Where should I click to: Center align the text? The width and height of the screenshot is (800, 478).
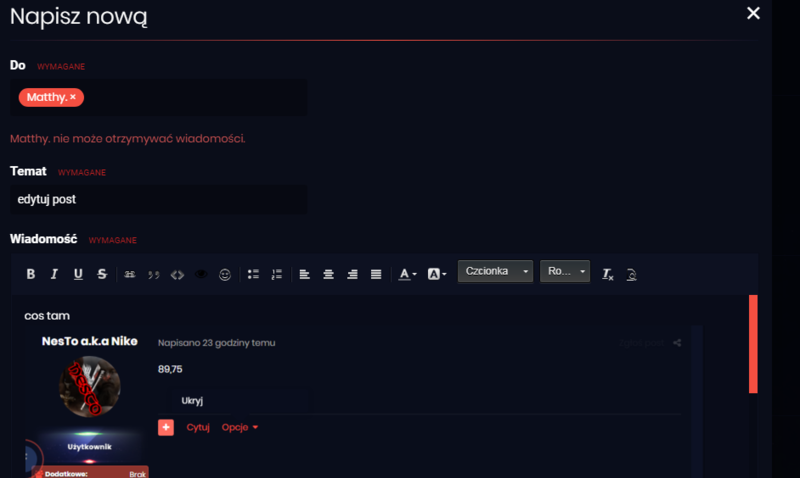(x=329, y=274)
